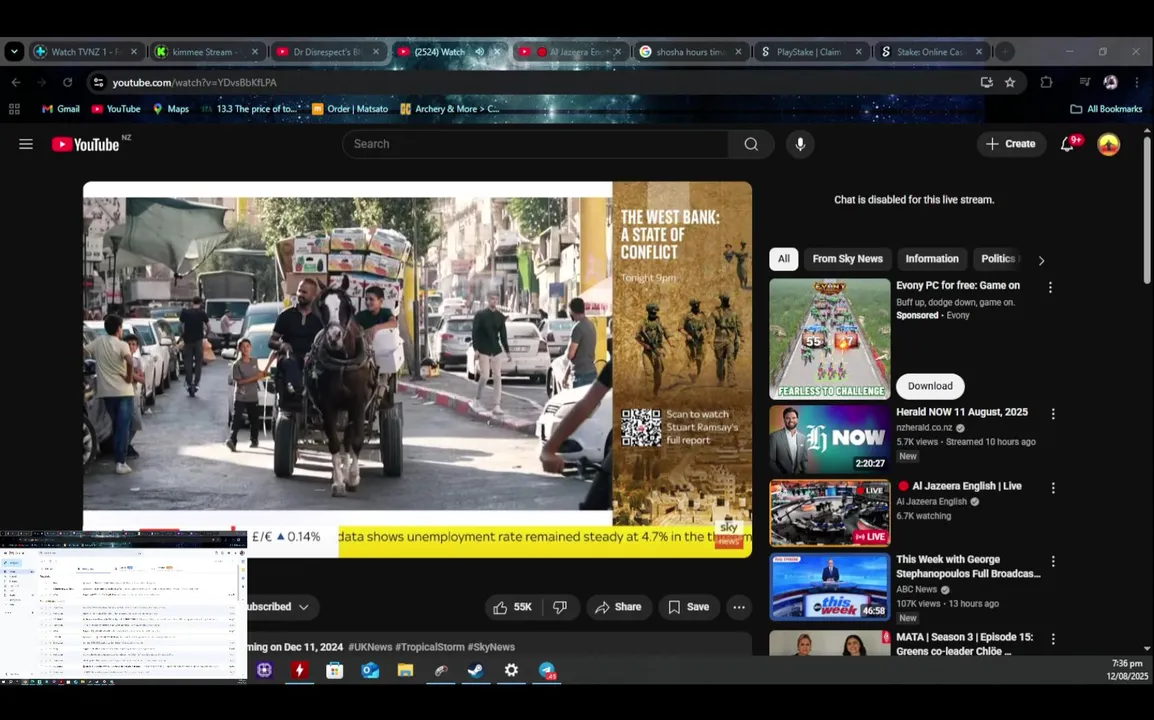This screenshot has width=1154, height=720.
Task: Select the All filter chip
Action: 784,259
